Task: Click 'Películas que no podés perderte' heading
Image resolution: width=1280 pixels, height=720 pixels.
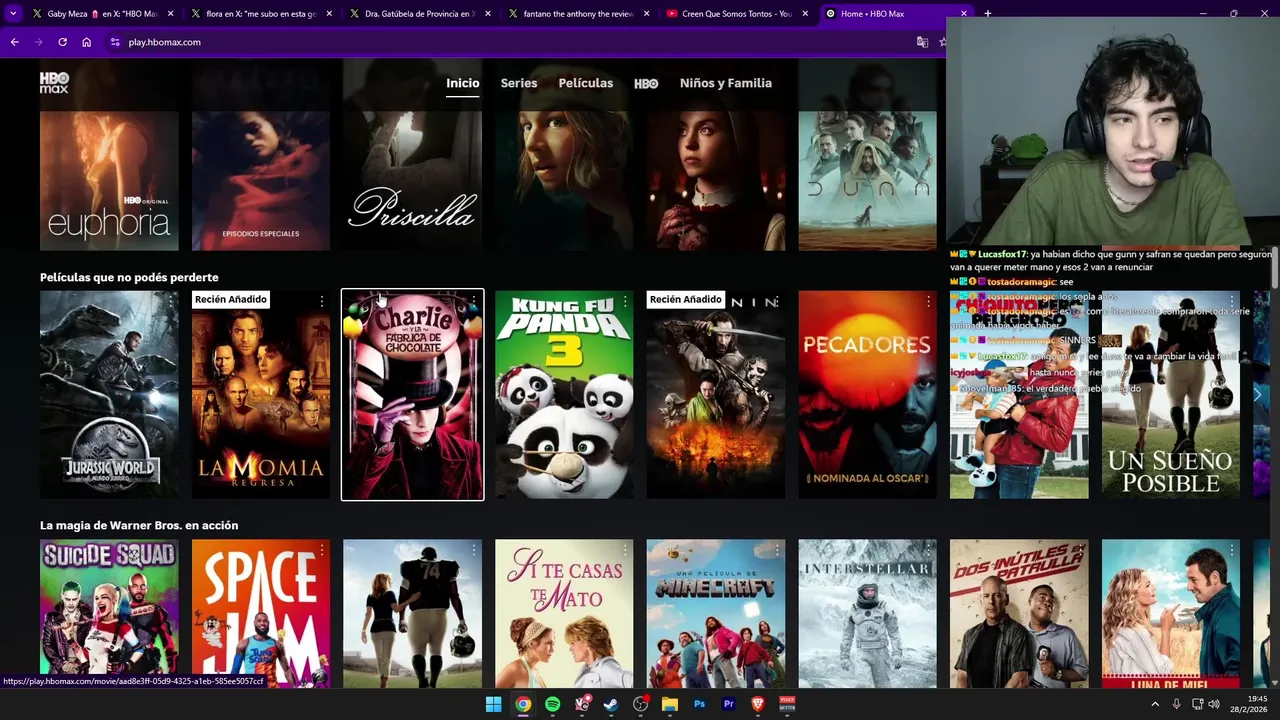Action: point(129,277)
